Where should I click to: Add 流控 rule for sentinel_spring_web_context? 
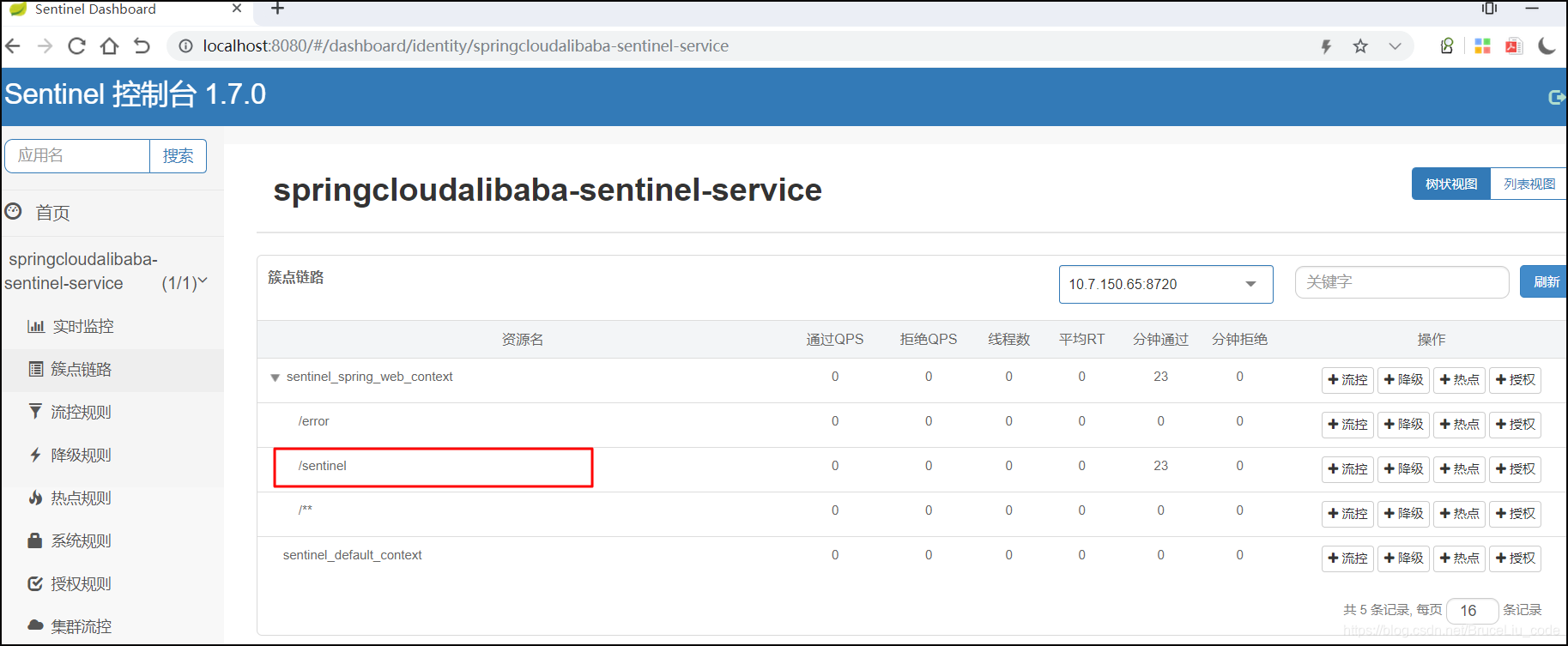pyautogui.click(x=1347, y=380)
